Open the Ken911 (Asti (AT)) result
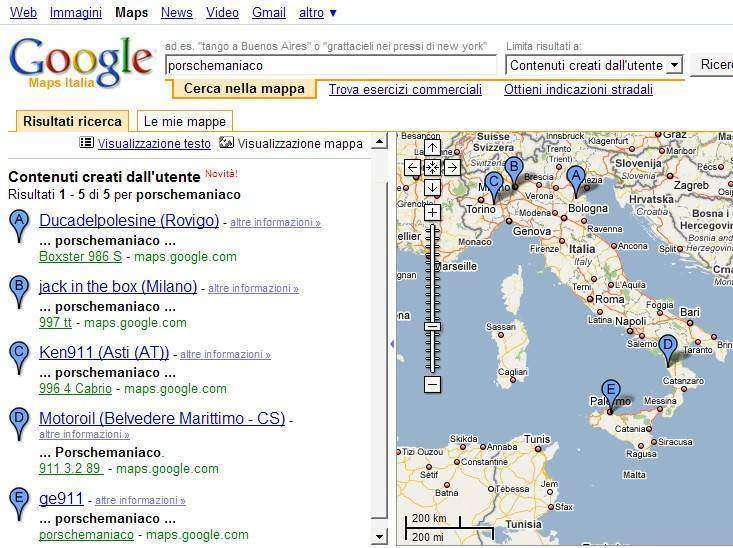The height and width of the screenshot is (548, 733). (x=104, y=352)
